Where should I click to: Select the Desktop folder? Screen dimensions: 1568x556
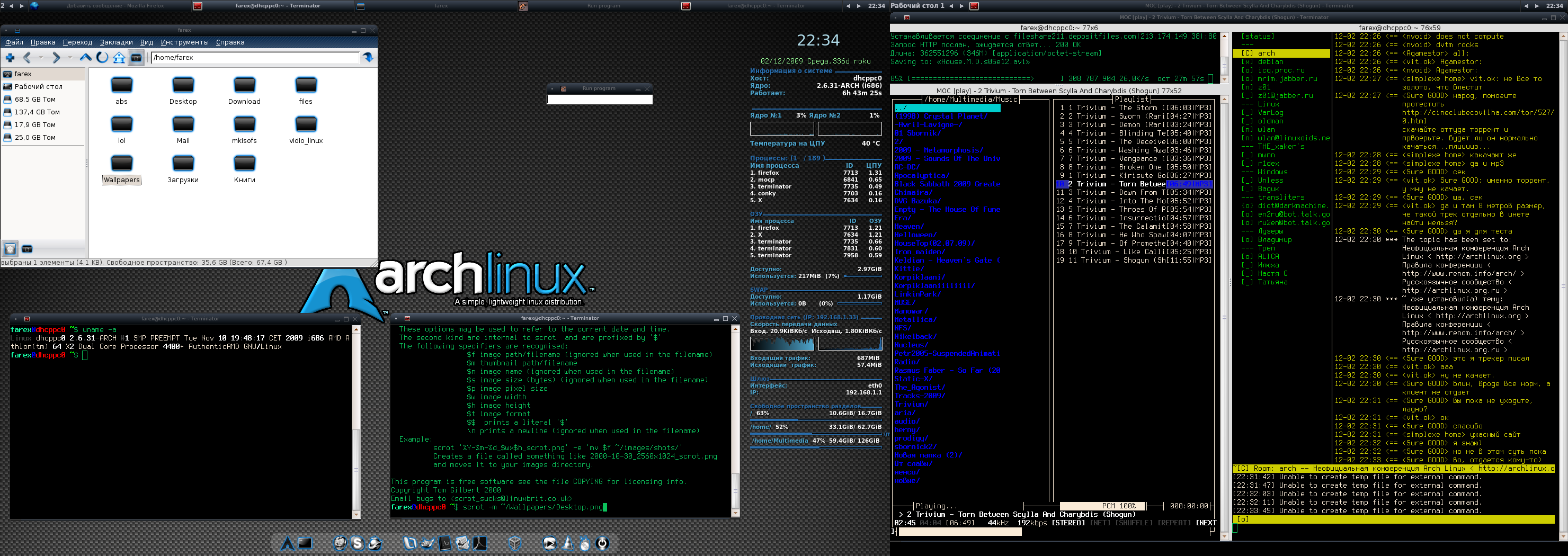183,91
